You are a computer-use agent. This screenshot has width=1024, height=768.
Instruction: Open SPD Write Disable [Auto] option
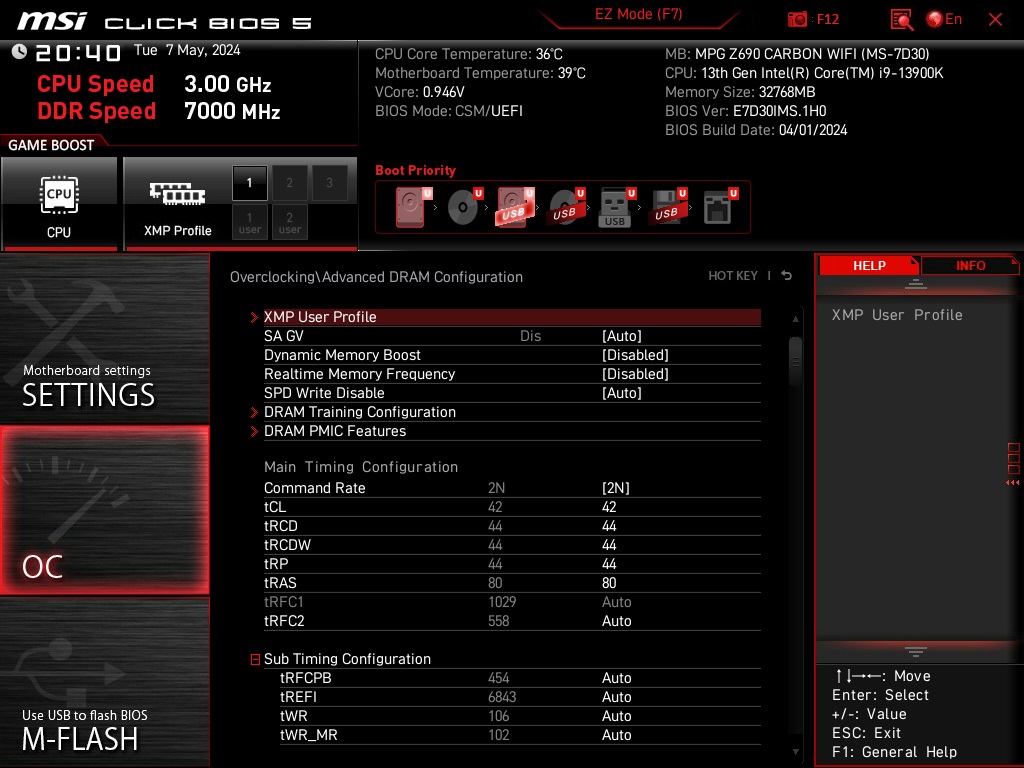click(x=622, y=392)
